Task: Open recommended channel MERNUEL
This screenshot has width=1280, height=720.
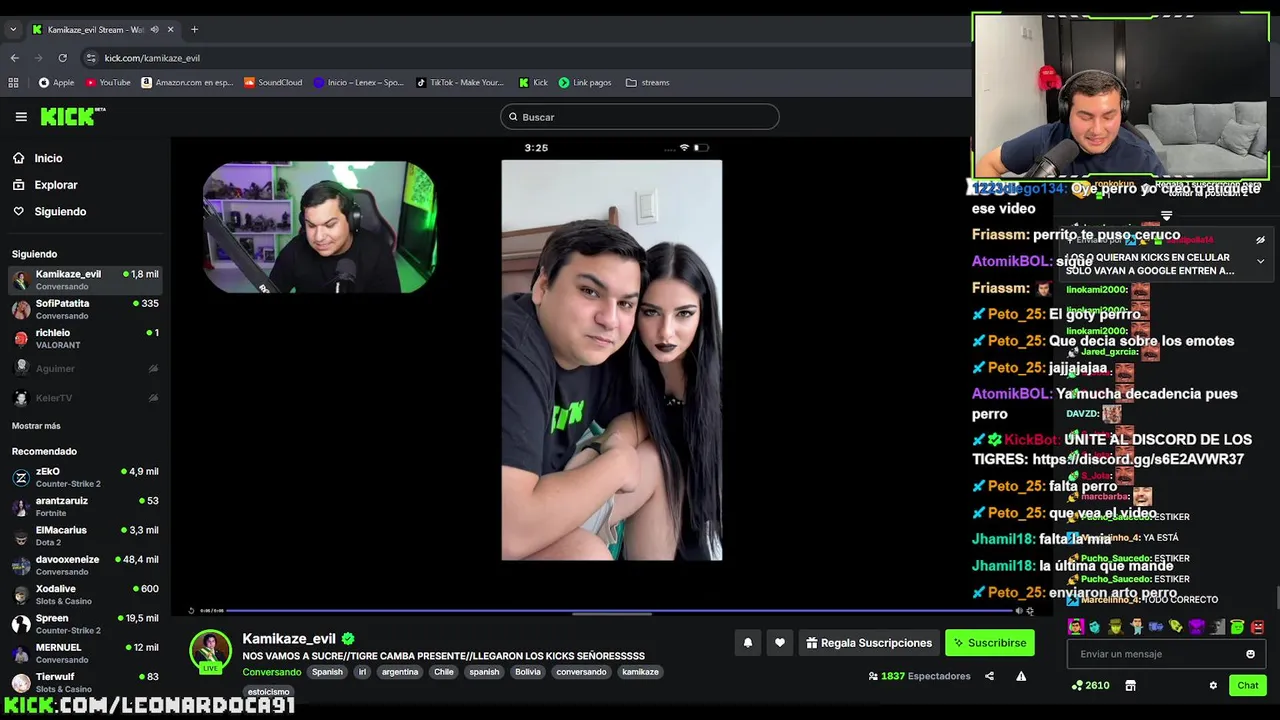Action: coord(85,653)
